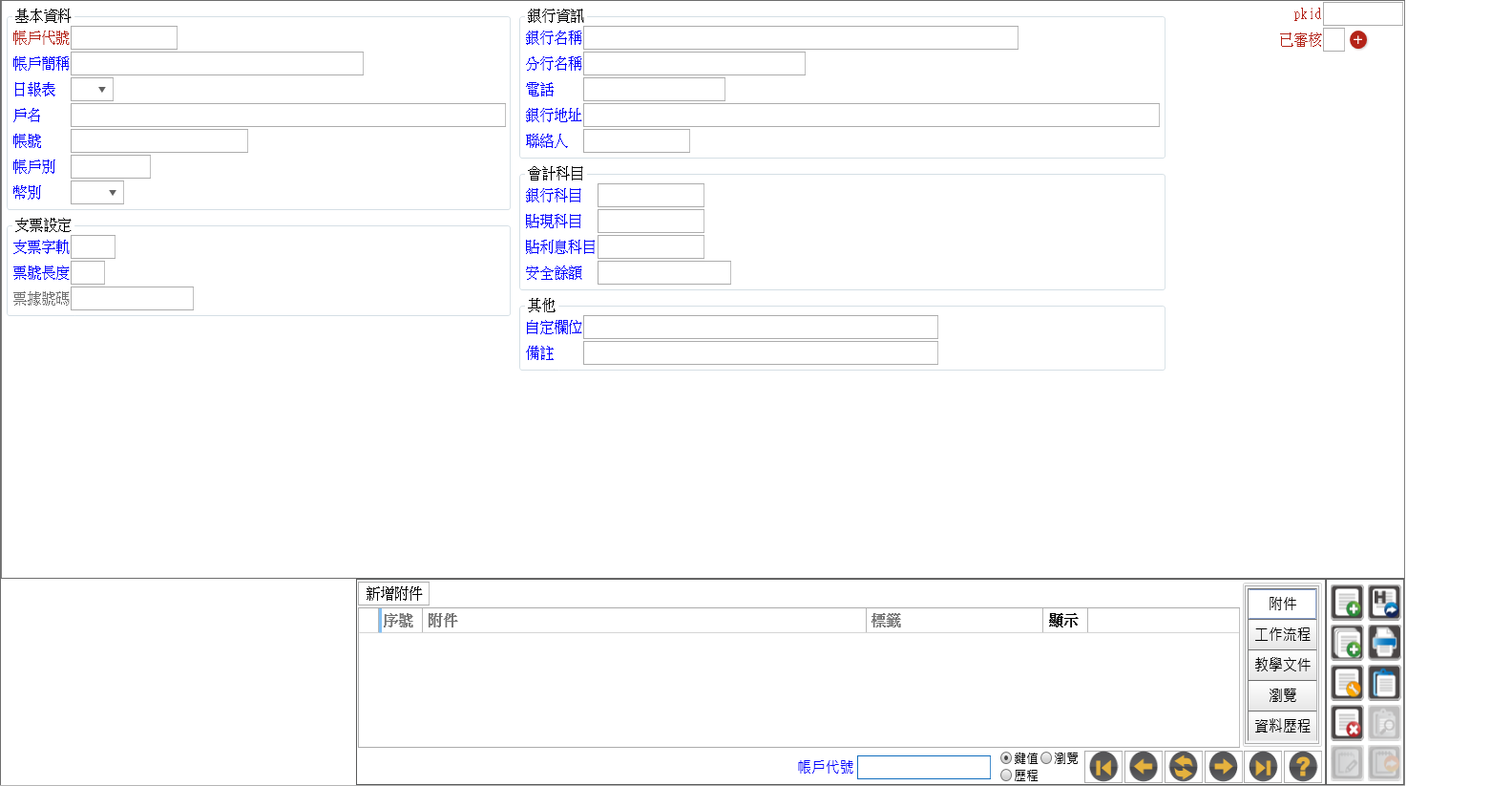
Task: Click the pkid input field
Action: (1363, 13)
